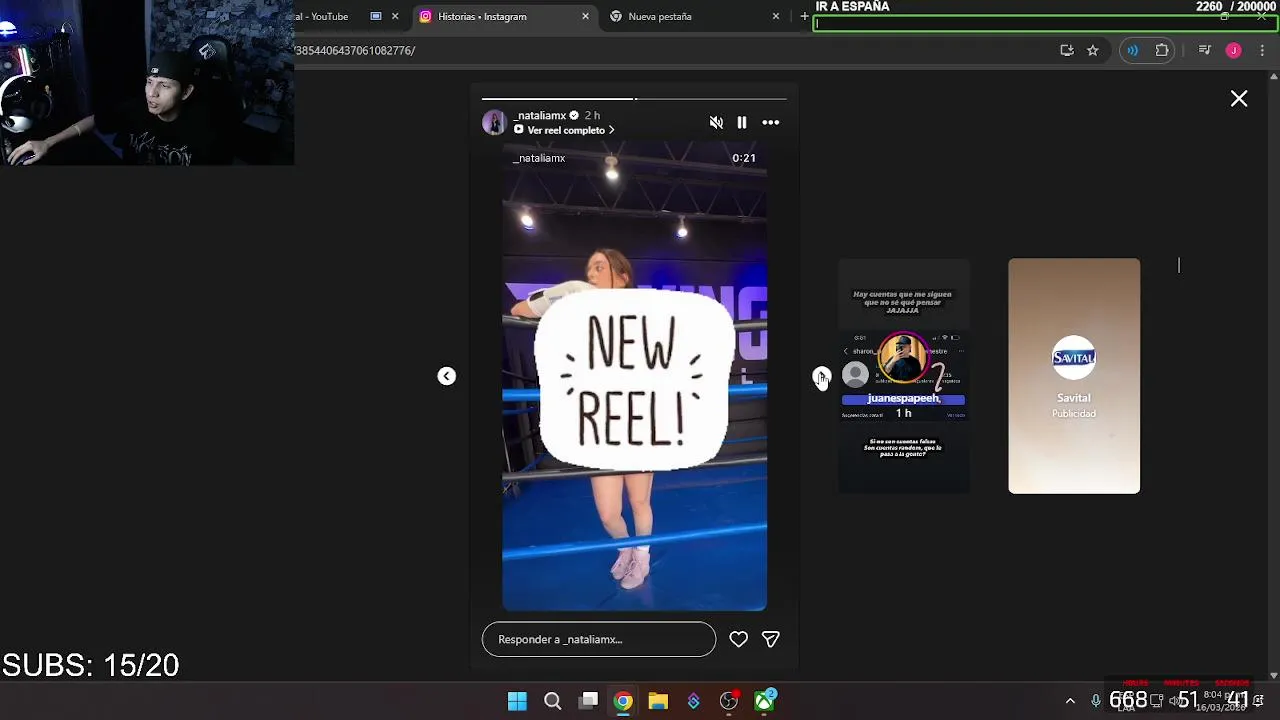Open a new browser tab with plus
1280x720 pixels.
point(804,16)
